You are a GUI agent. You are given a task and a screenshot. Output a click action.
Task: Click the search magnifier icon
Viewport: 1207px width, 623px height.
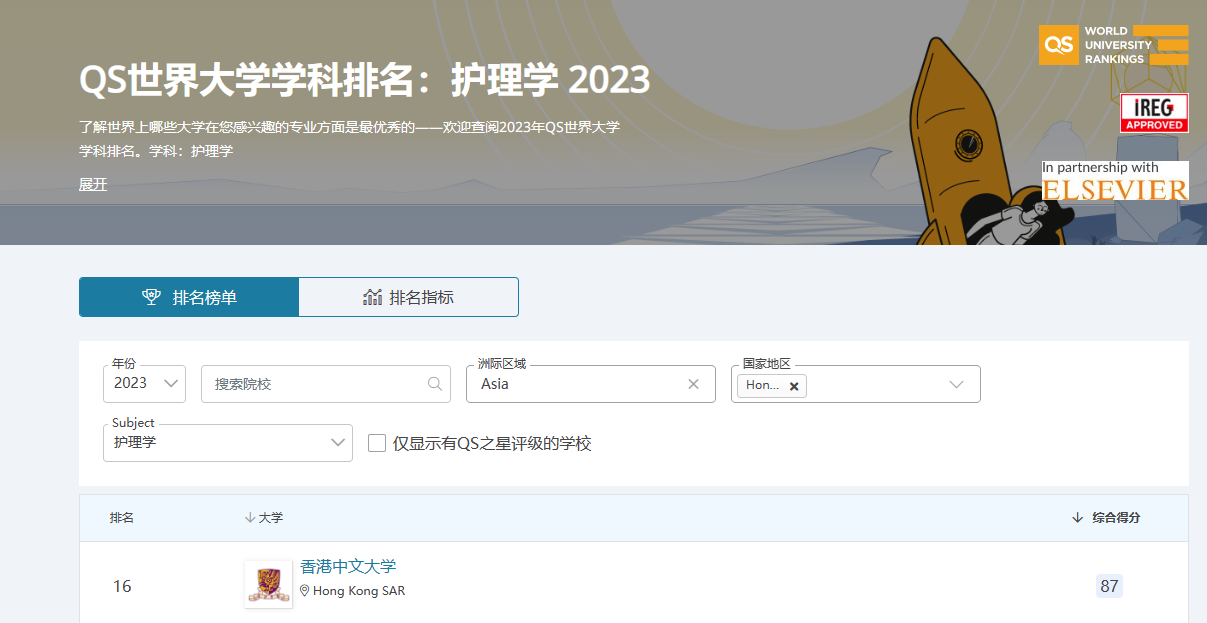pos(435,383)
